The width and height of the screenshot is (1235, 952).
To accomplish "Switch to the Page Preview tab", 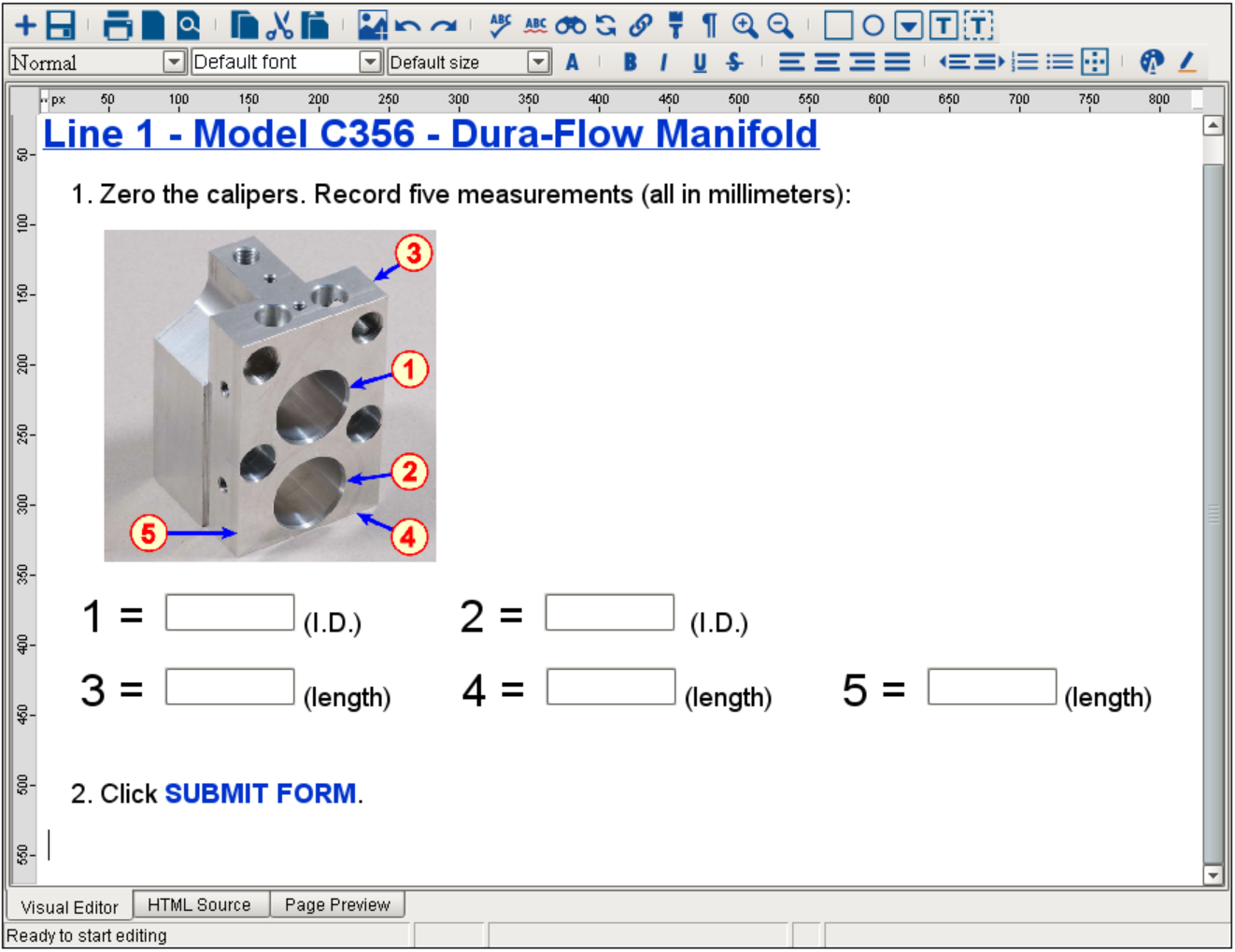I will (x=337, y=905).
